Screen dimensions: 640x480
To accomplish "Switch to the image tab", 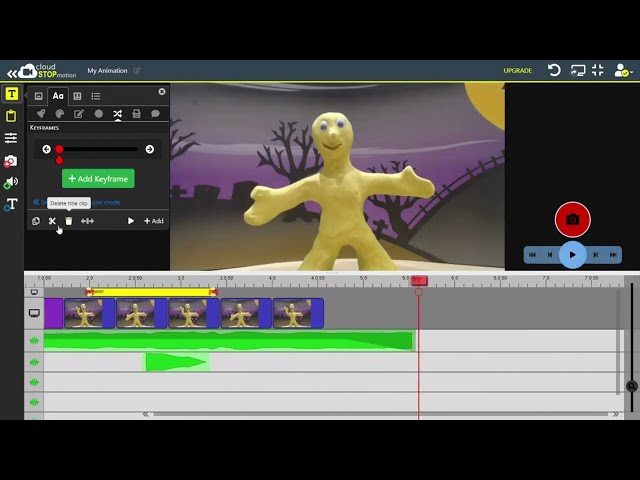I will (x=38, y=96).
